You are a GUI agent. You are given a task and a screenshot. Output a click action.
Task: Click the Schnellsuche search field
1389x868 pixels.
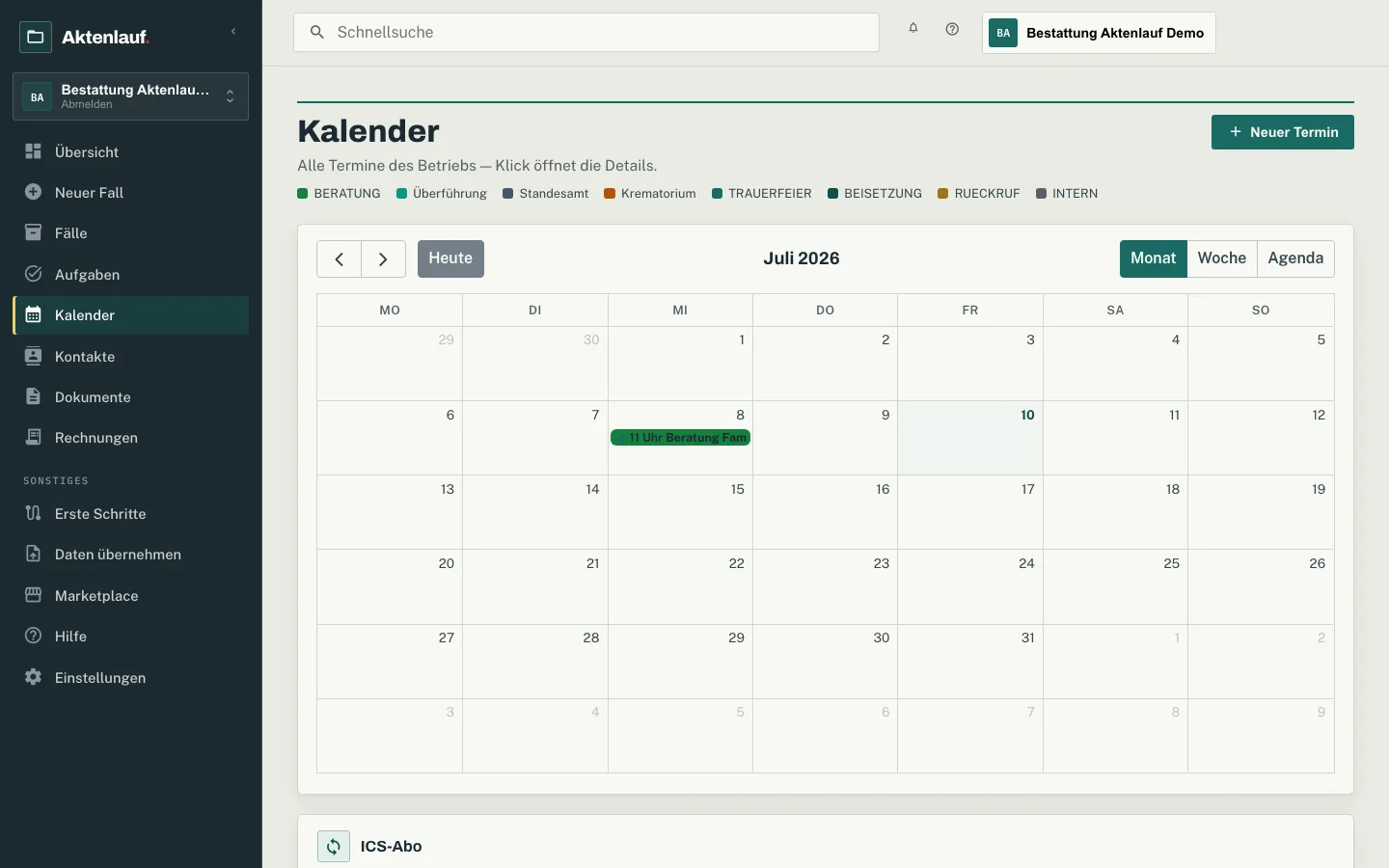(x=586, y=32)
